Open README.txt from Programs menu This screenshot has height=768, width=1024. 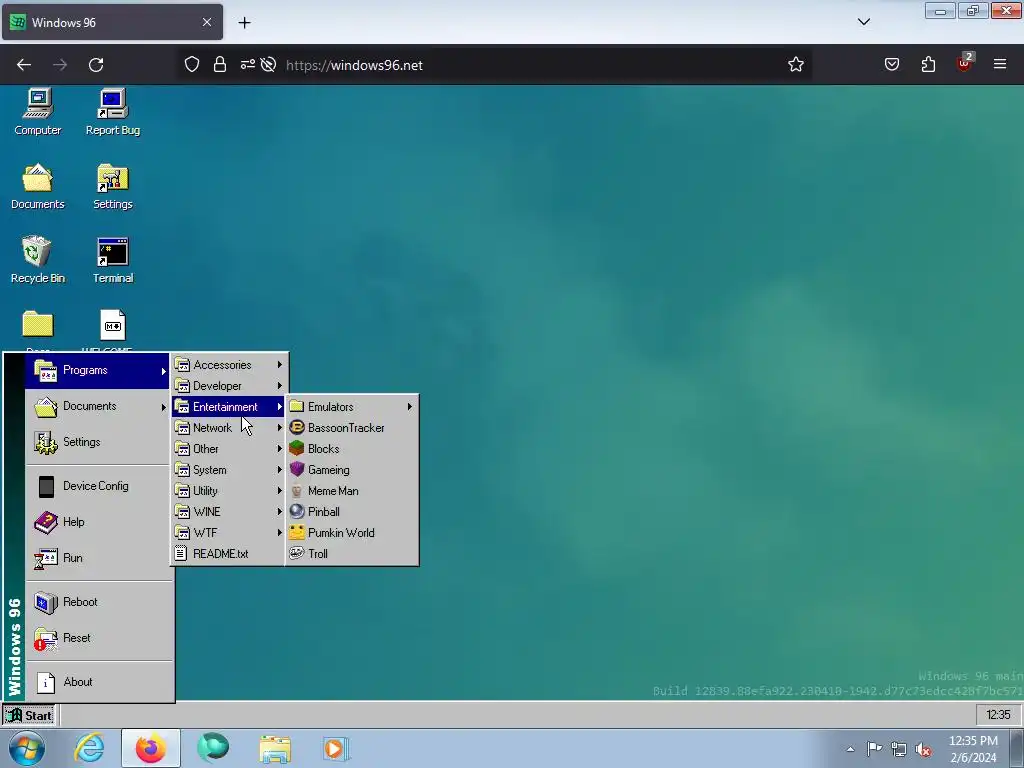pyautogui.click(x=229, y=553)
